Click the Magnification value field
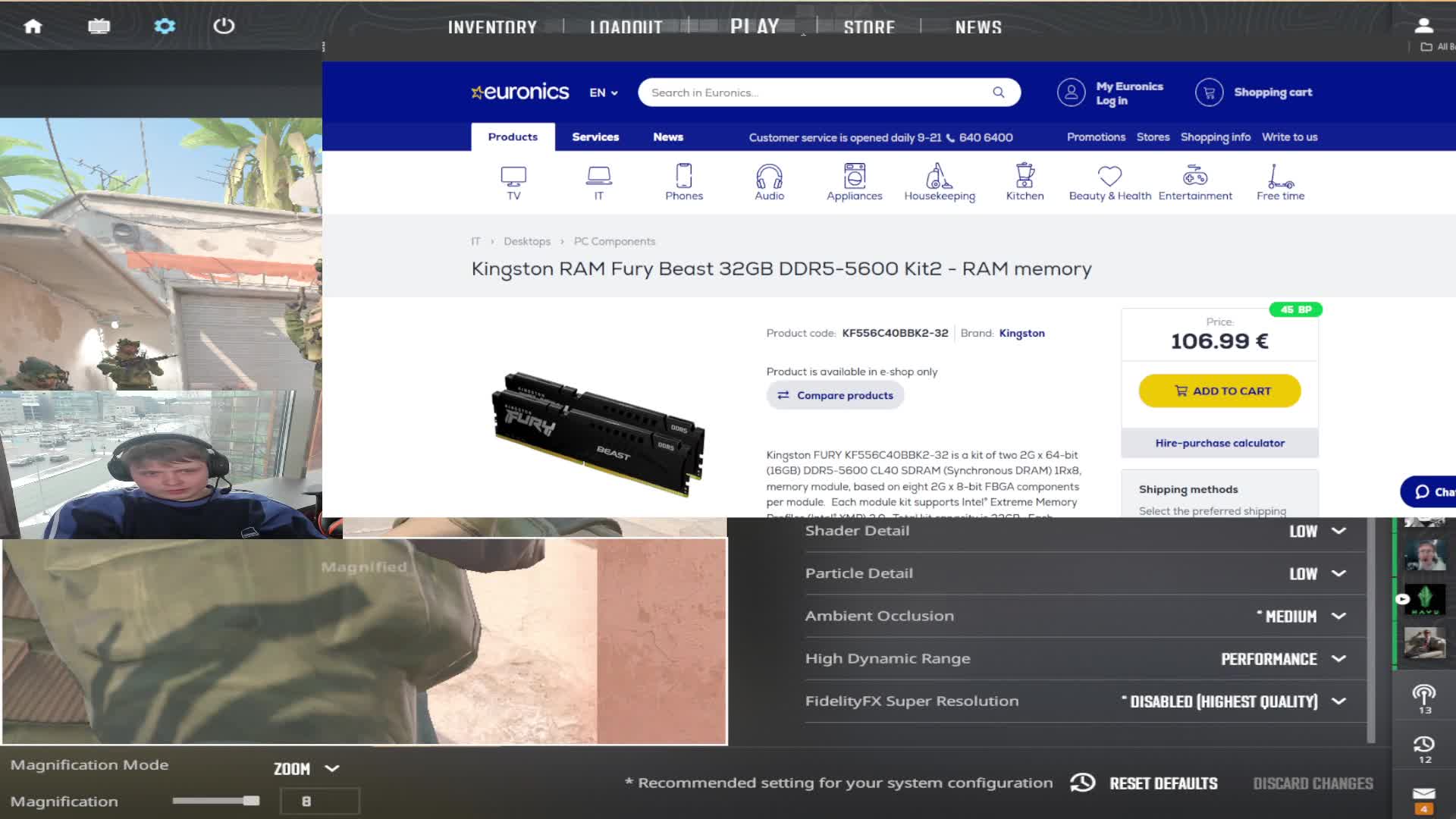 [319, 801]
